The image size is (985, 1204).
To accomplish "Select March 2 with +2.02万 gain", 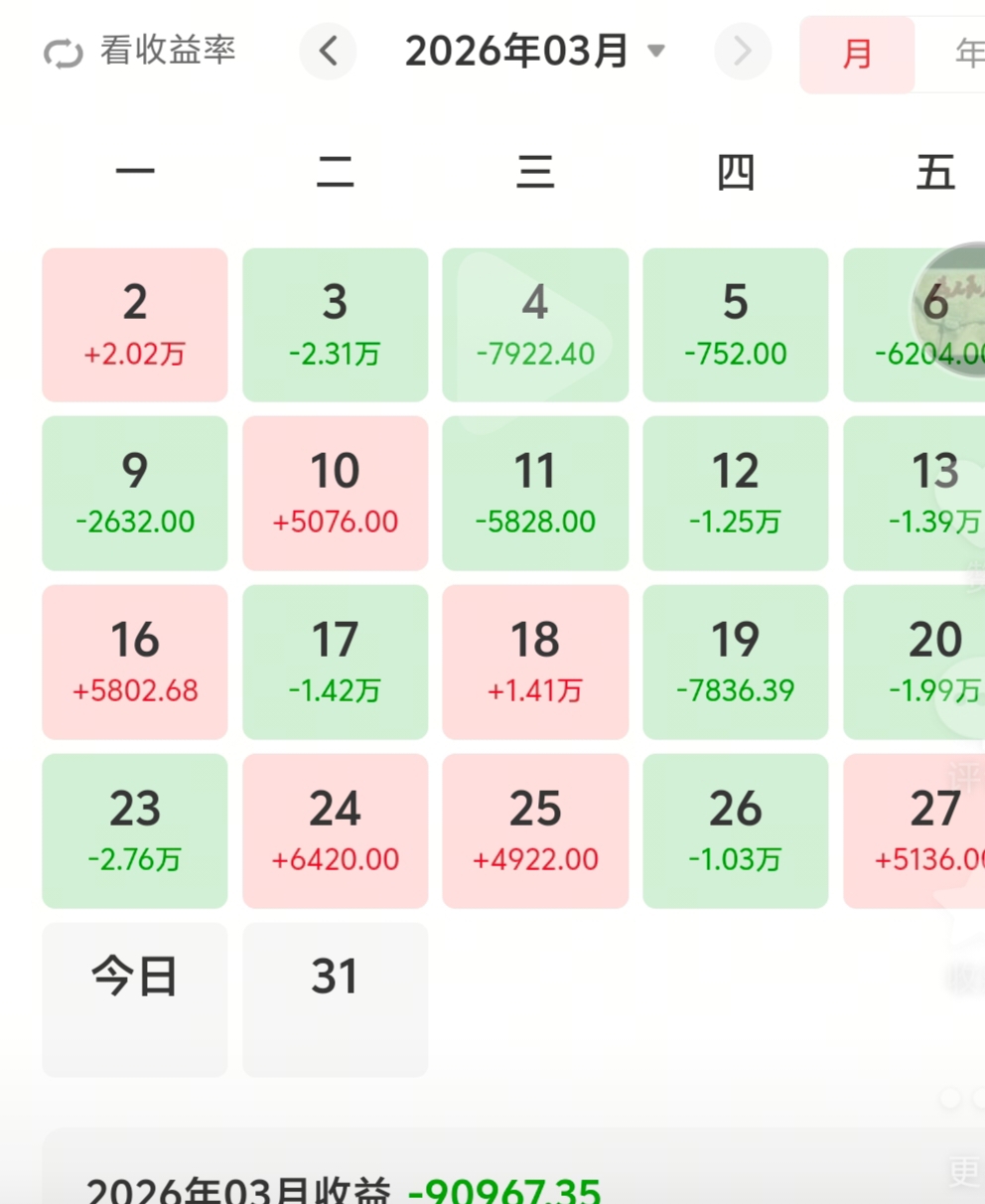I will click(x=135, y=325).
